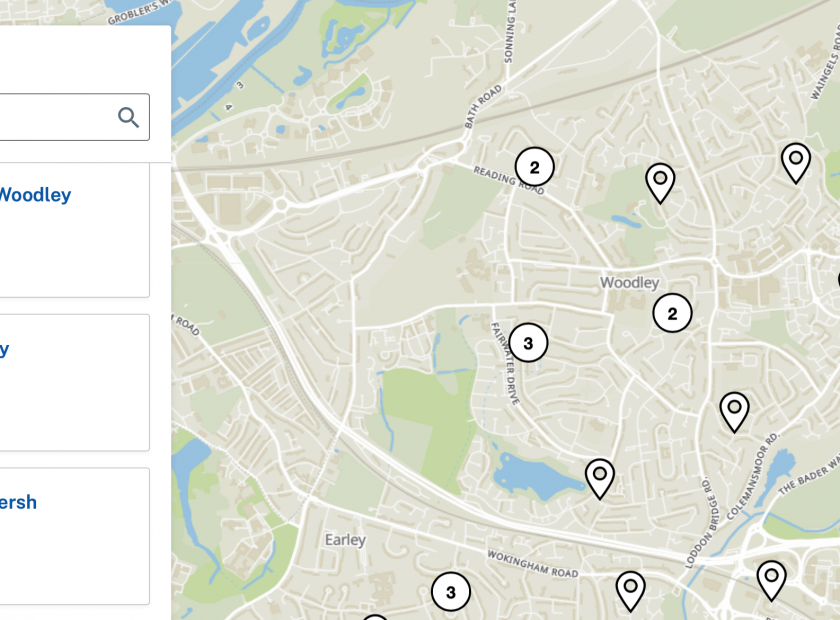The image size is (840, 620).
Task: Click the pin below the Reading Road cluster
Action: pyautogui.click(x=661, y=178)
